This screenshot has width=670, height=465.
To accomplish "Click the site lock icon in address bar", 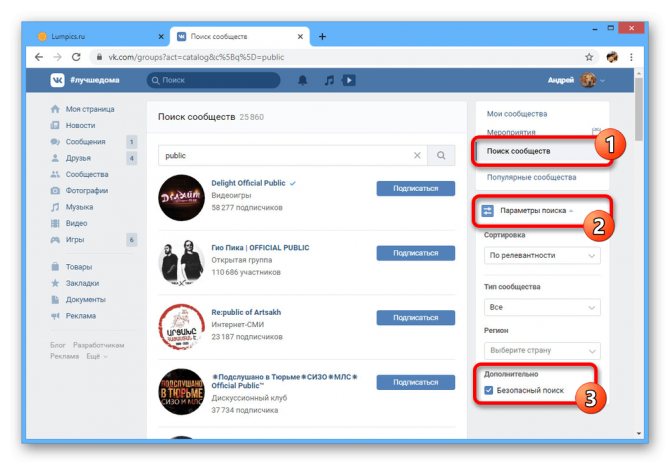I will click(99, 57).
